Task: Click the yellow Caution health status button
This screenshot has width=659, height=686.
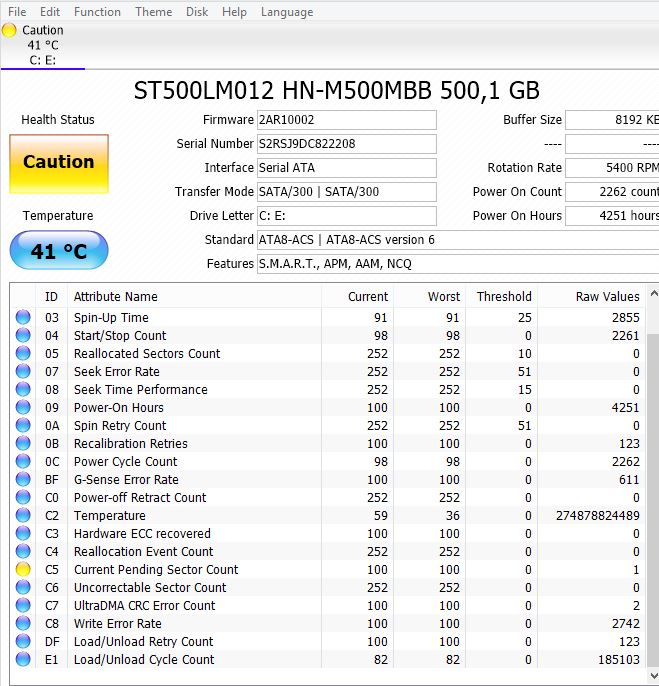Action: point(59,164)
